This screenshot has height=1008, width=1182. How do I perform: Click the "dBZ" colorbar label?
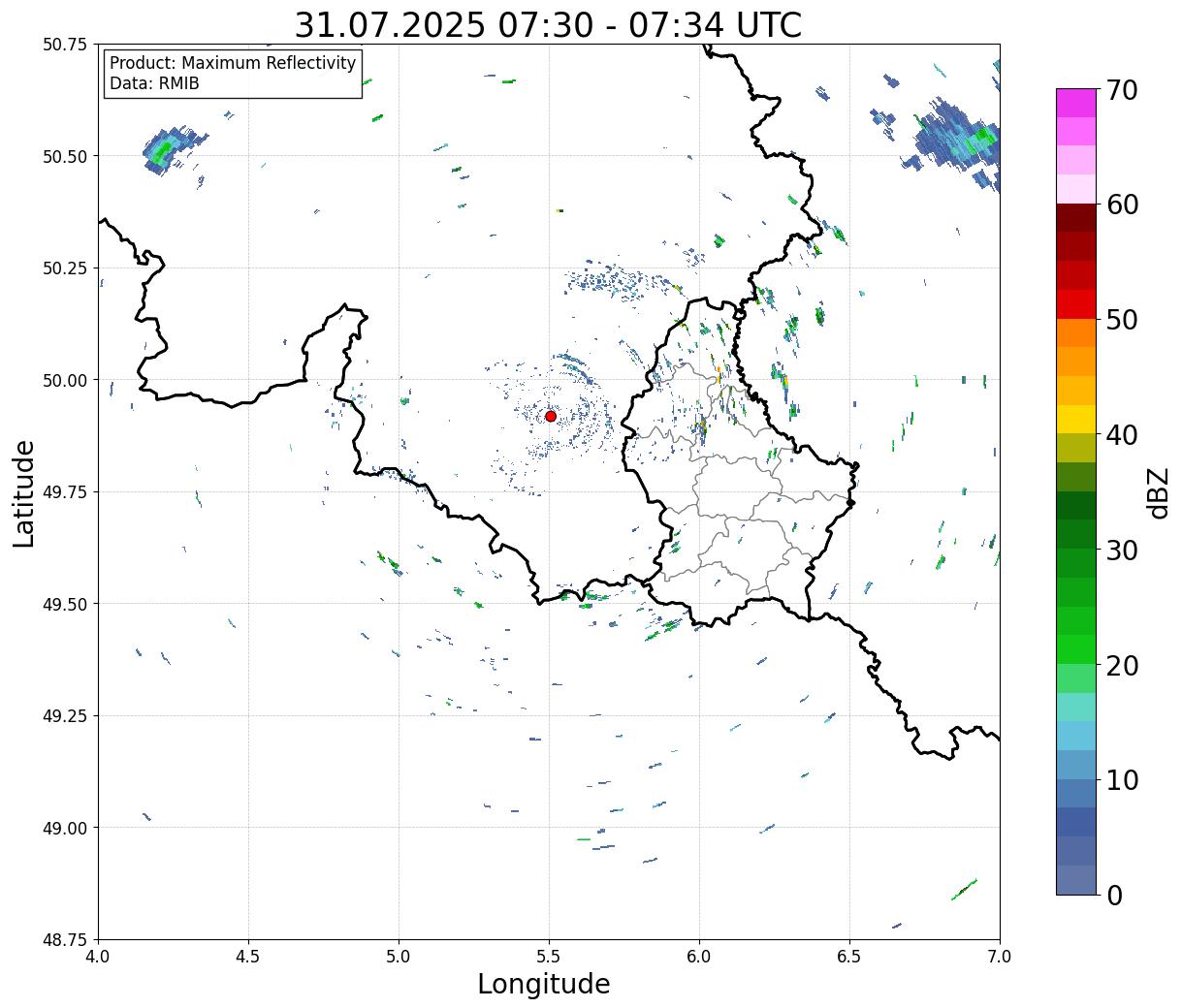1158,492
